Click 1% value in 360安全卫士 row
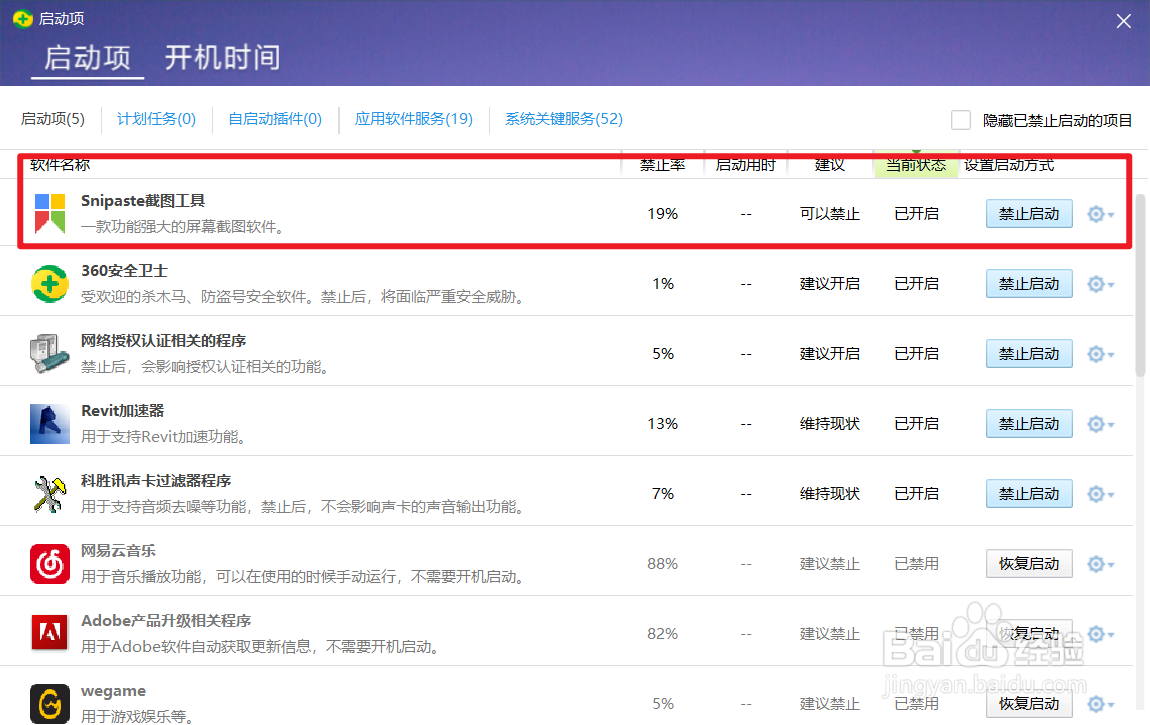This screenshot has height=725, width=1150. [662, 284]
